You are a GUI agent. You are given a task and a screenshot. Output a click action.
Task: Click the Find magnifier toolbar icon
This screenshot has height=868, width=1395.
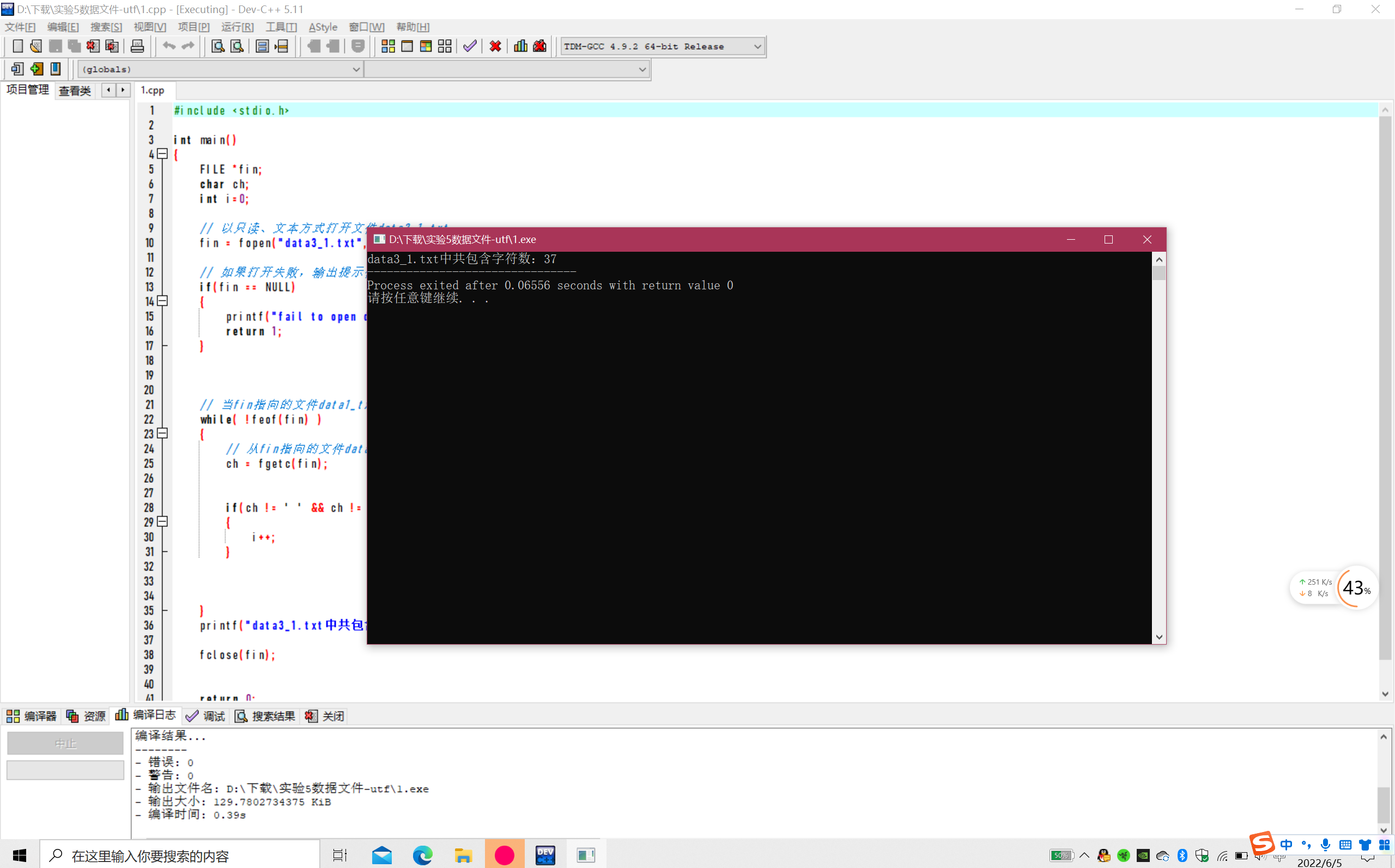pyautogui.click(x=217, y=46)
